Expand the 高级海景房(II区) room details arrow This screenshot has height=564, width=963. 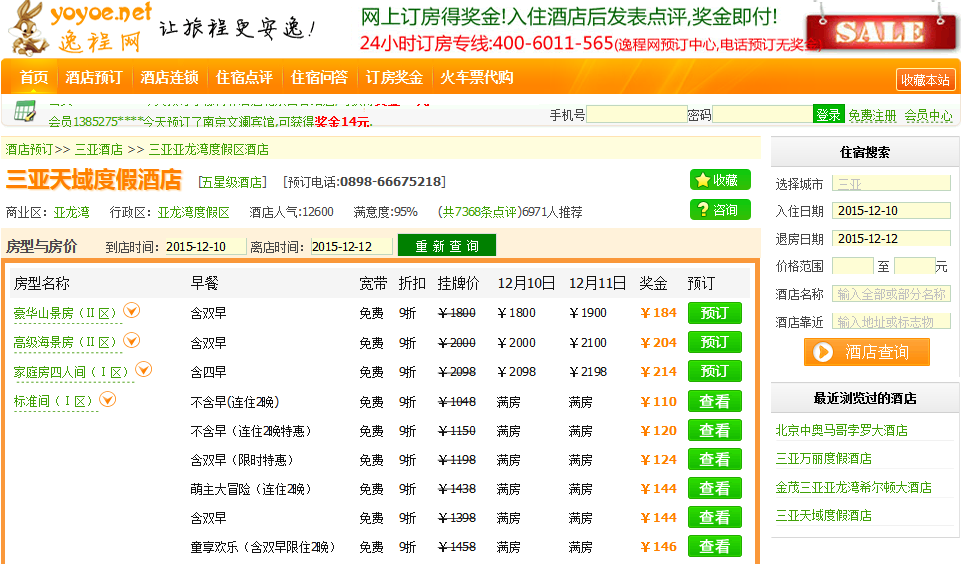(132, 341)
